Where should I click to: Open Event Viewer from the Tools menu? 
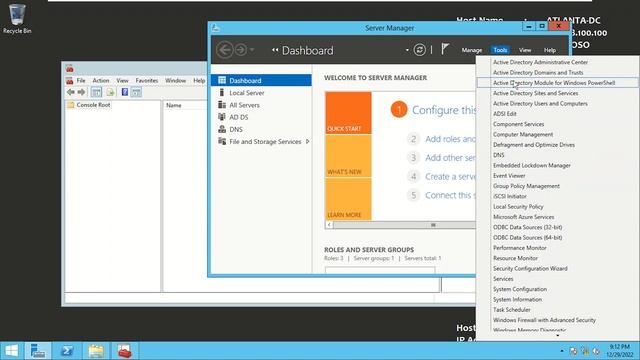point(509,176)
